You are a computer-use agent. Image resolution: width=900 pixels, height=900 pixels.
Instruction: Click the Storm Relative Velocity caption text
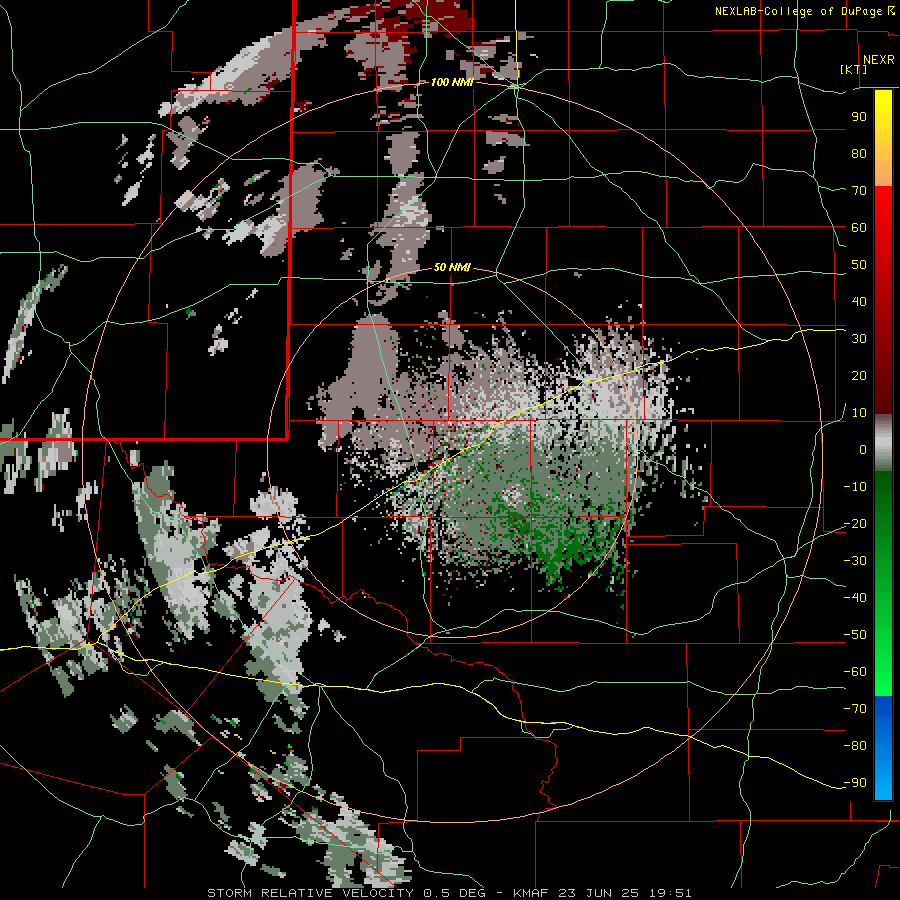[449, 893]
